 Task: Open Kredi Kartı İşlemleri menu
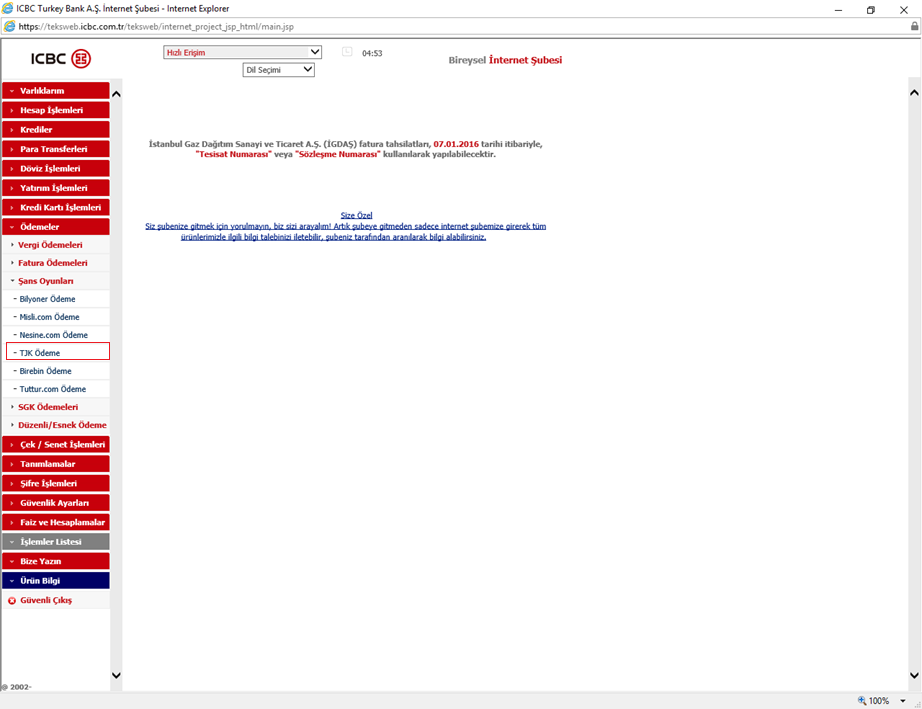[x=56, y=207]
